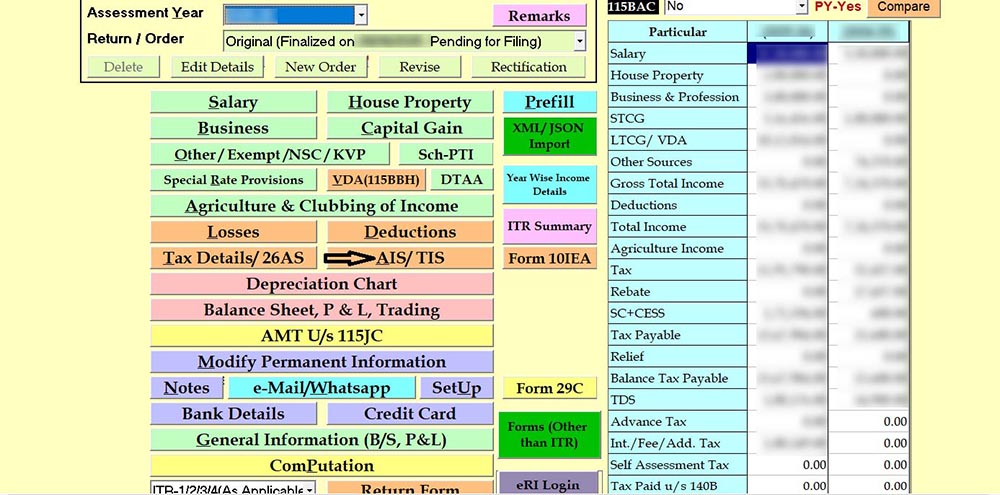Open the Salary section

tap(233, 102)
